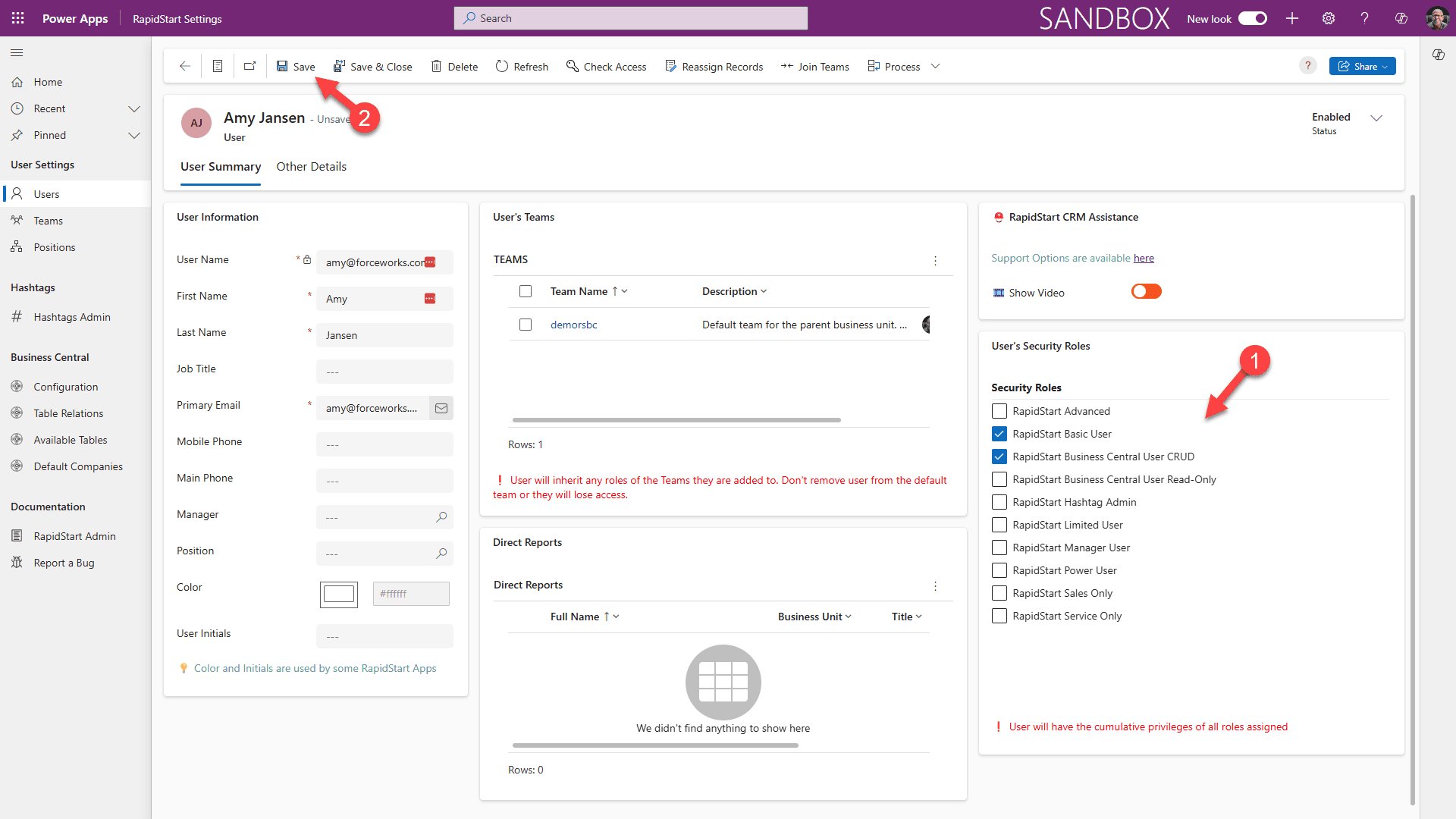Click the Manager lookup search icon
The width and height of the screenshot is (1456, 819).
tap(441, 517)
